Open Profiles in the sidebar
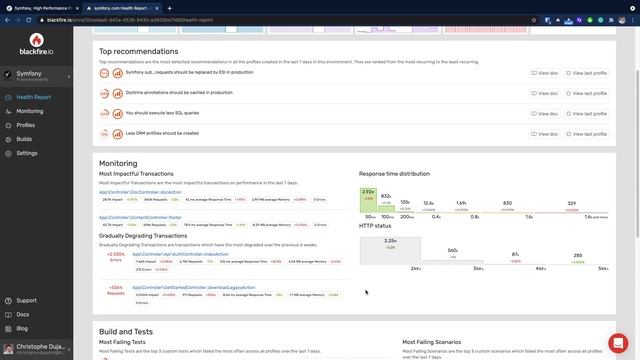Viewport: 640px width, 360px height. [25, 125]
